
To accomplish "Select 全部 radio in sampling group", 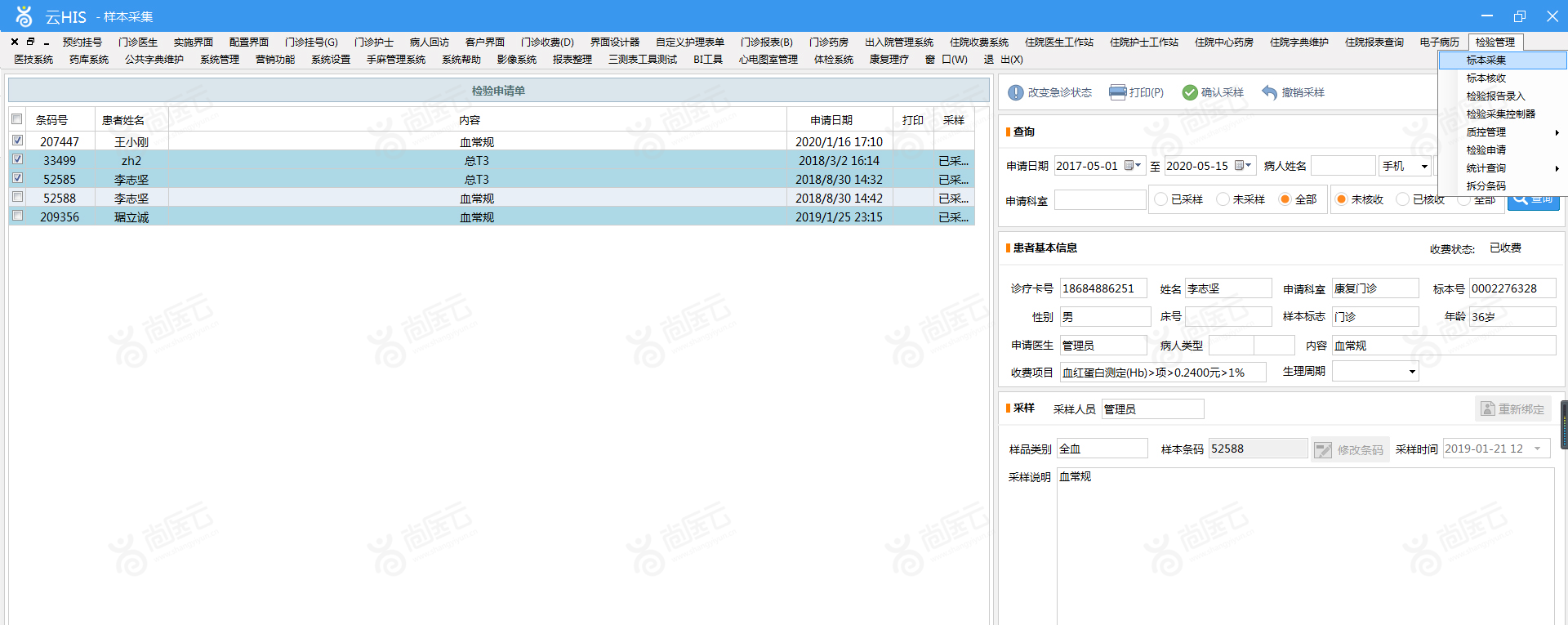I will (1285, 199).
